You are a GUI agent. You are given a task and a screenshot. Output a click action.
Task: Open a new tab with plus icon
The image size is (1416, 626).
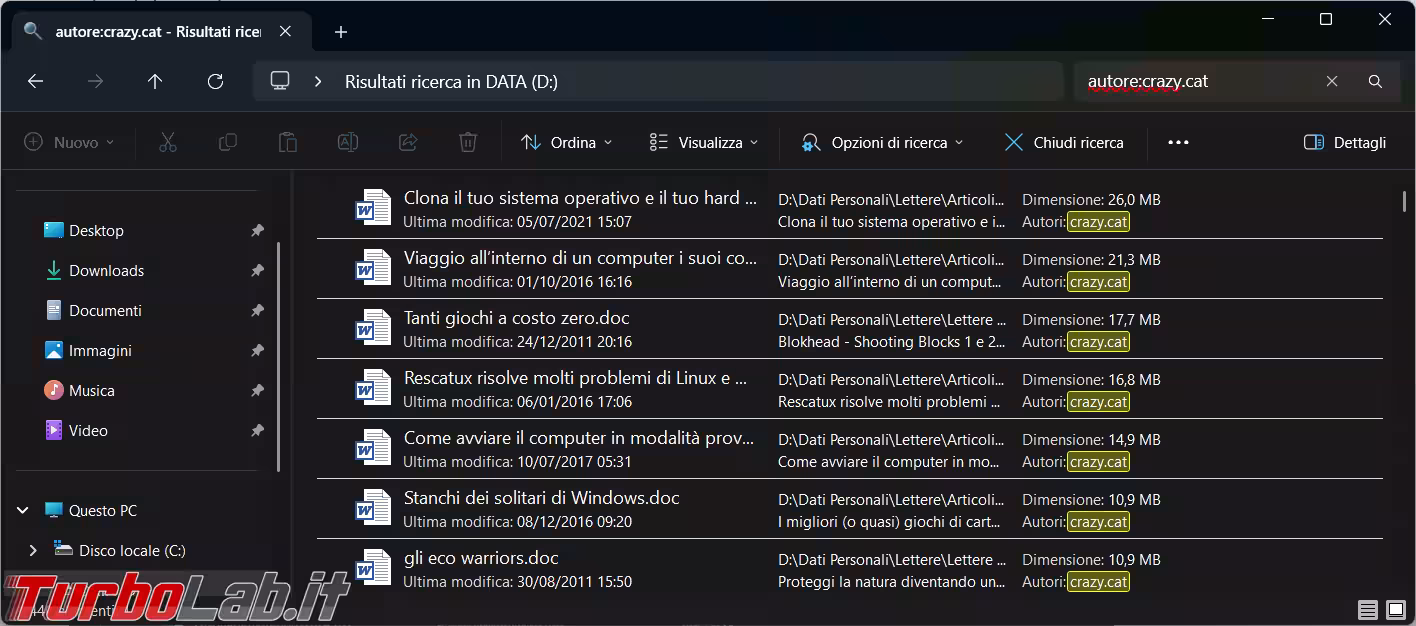pos(341,32)
